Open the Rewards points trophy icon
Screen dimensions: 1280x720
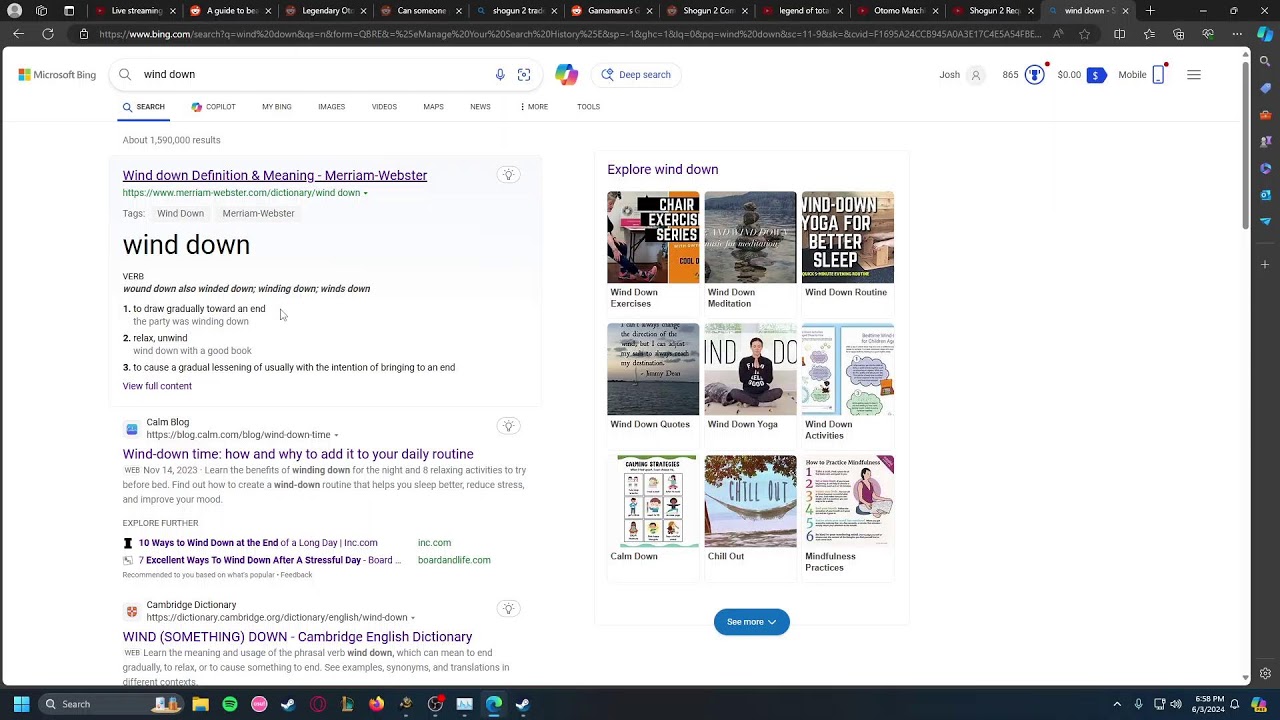click(x=1035, y=75)
